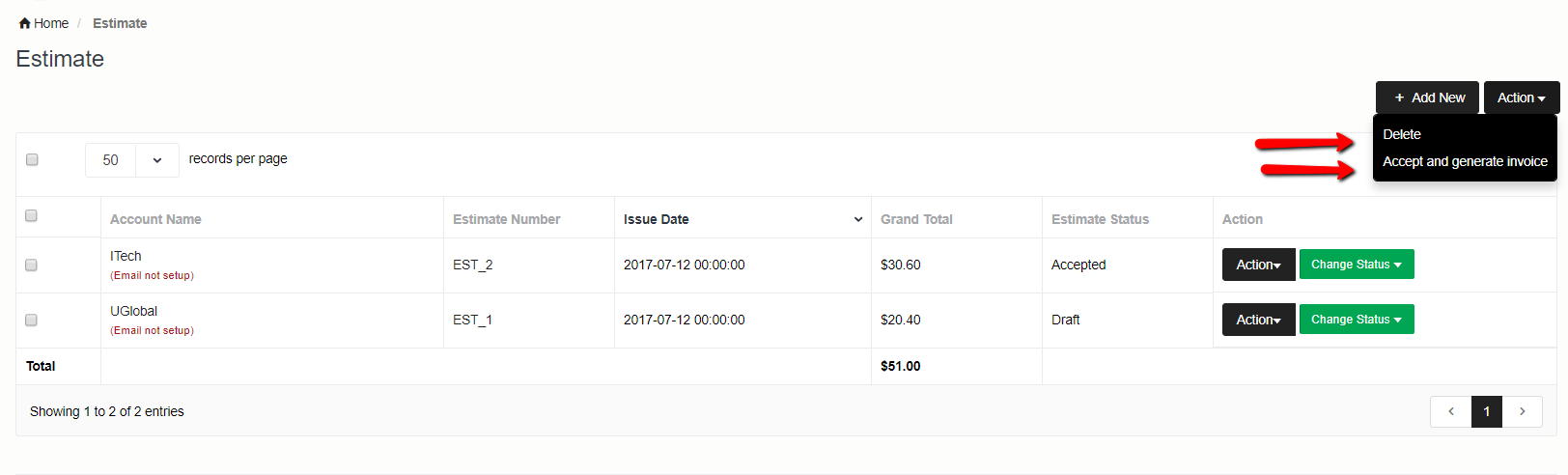Open the Action dropdown for EST_1
Screen dimensions: 1568x475
(x=1258, y=320)
